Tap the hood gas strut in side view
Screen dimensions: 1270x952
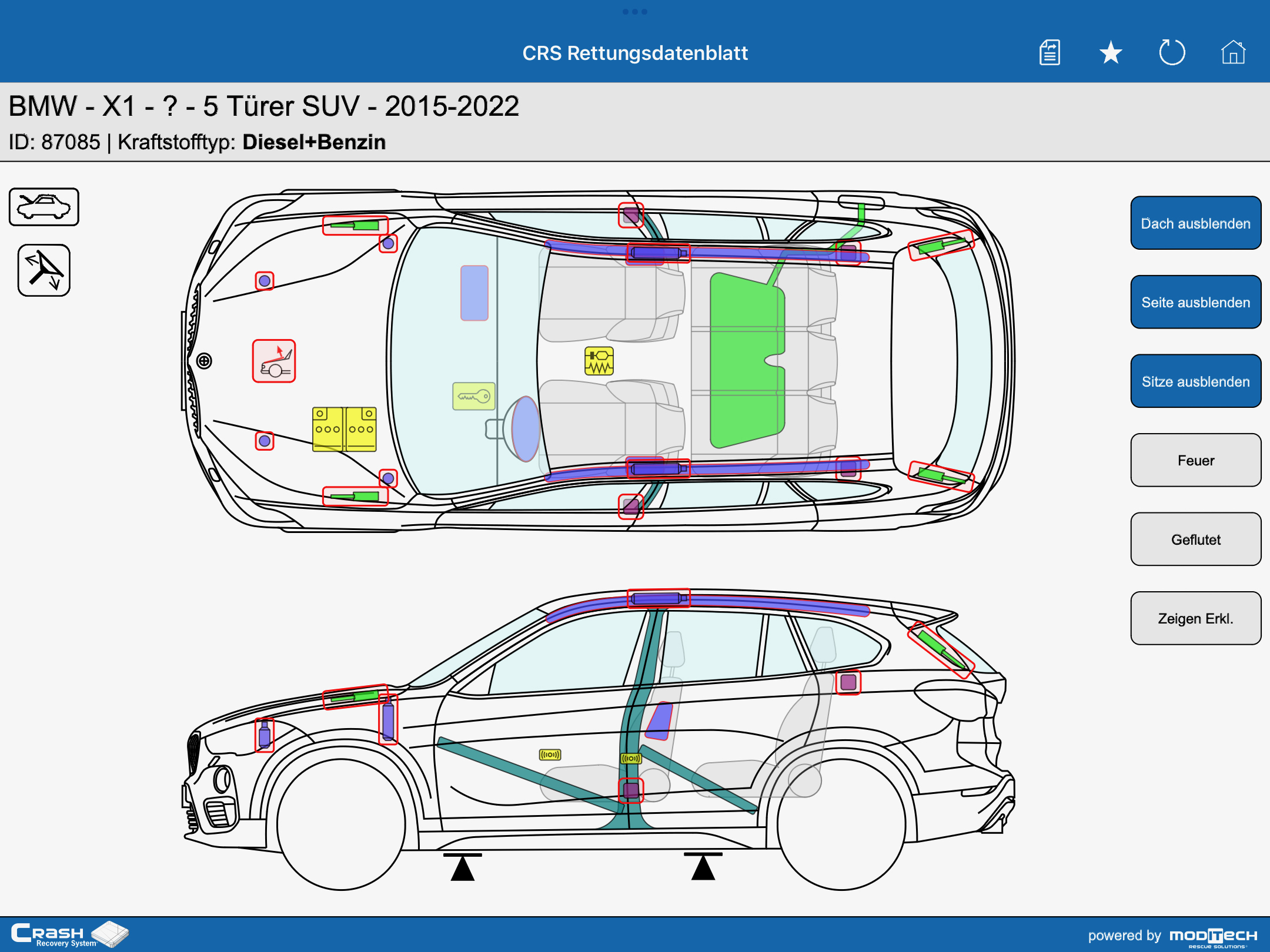[x=356, y=697]
